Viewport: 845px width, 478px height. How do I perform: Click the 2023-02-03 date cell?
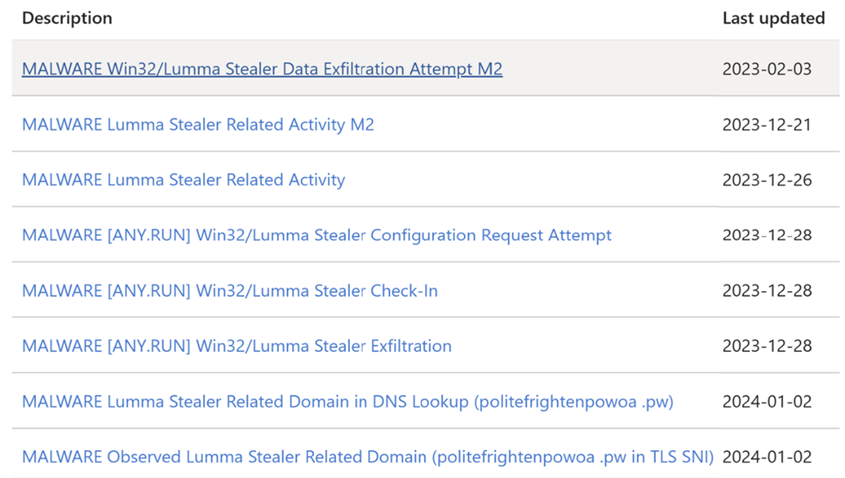tap(766, 69)
